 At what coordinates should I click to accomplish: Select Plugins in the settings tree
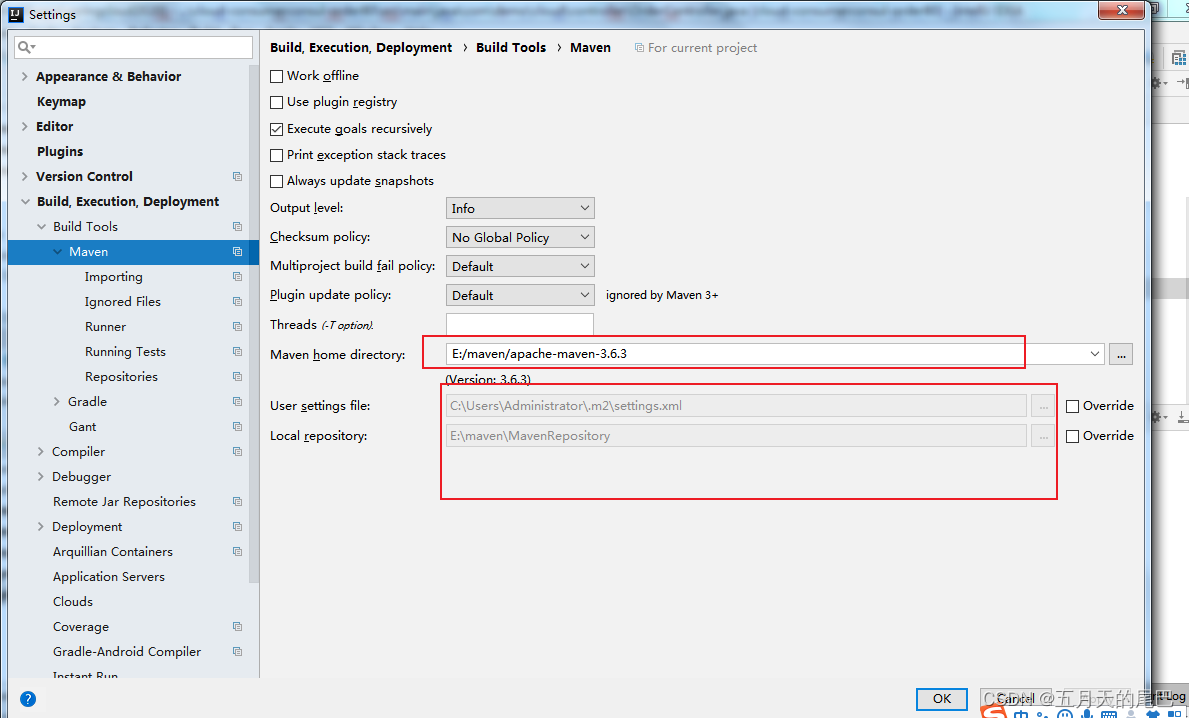click(x=60, y=152)
